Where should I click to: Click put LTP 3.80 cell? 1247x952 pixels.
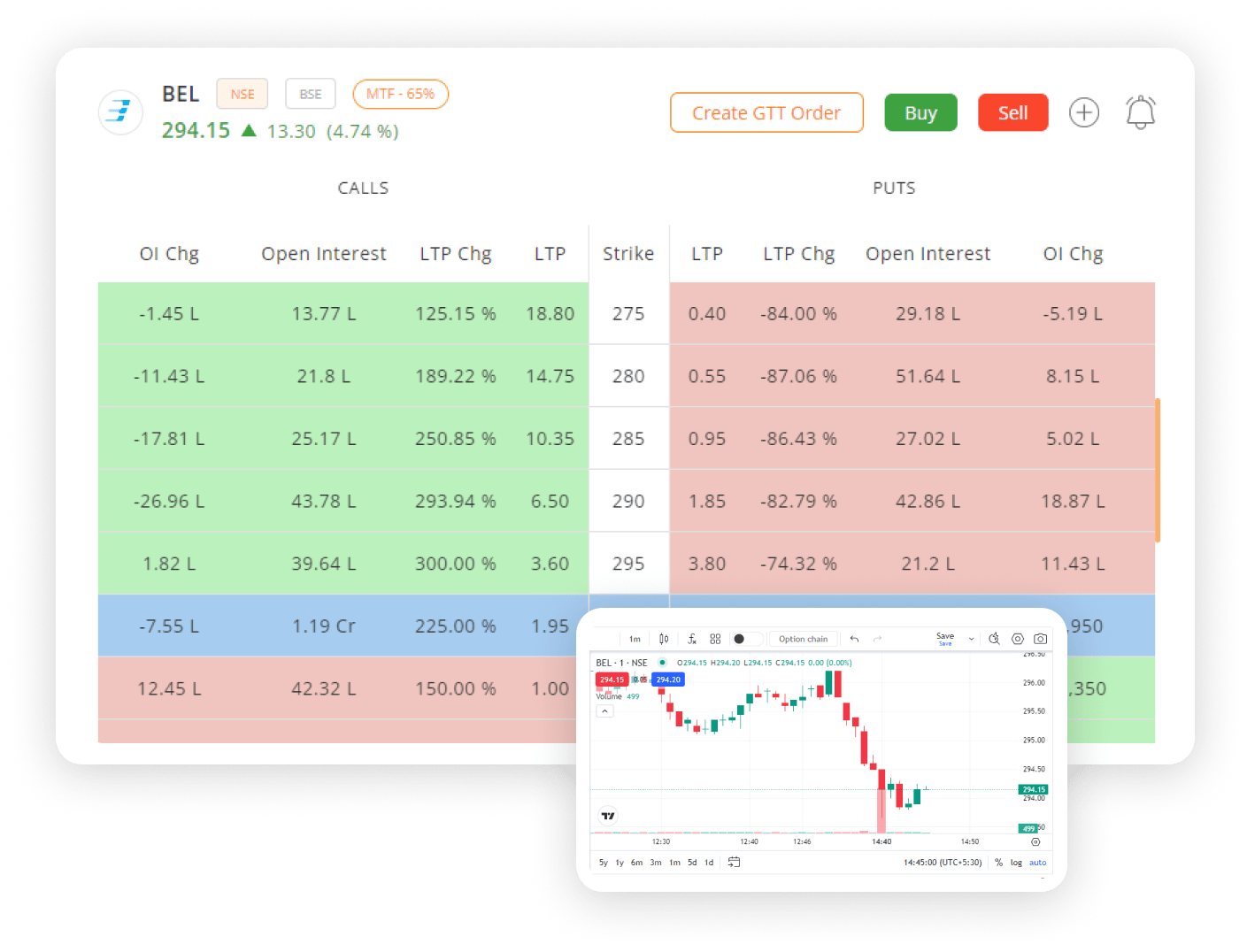(707, 564)
